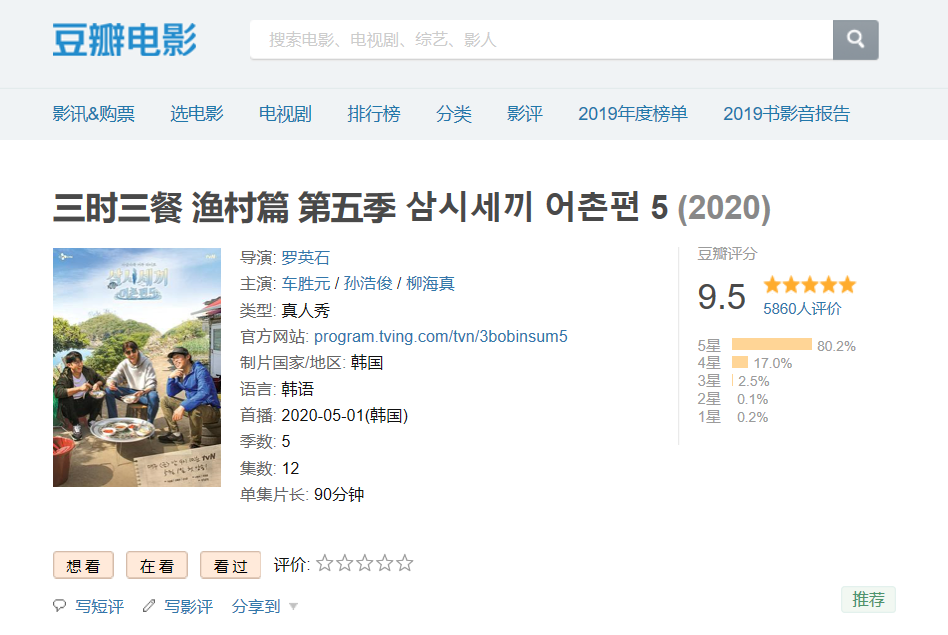Open director 罗英石 link
Viewport: 948px width, 635px height.
pos(305,257)
